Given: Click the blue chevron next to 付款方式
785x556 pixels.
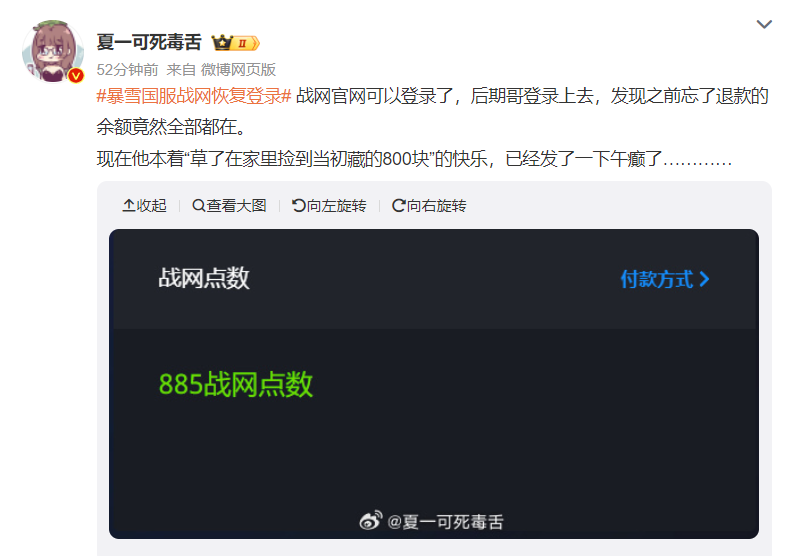Looking at the screenshot, I should [x=704, y=279].
